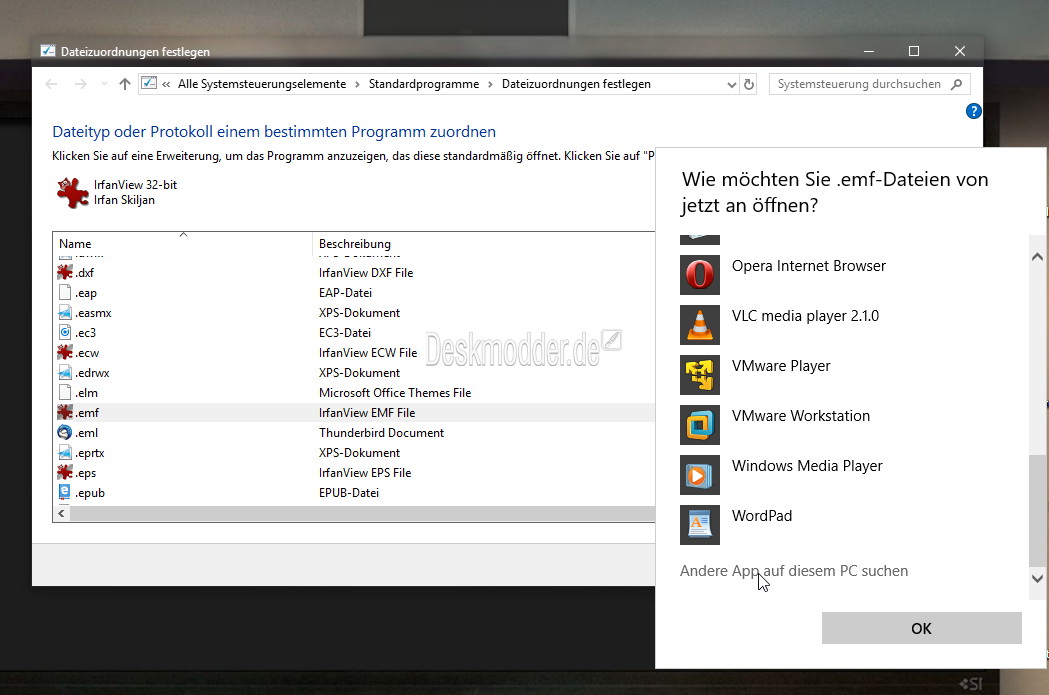
Task: Click the app list scrollbar thumb
Action: pos(1037,510)
